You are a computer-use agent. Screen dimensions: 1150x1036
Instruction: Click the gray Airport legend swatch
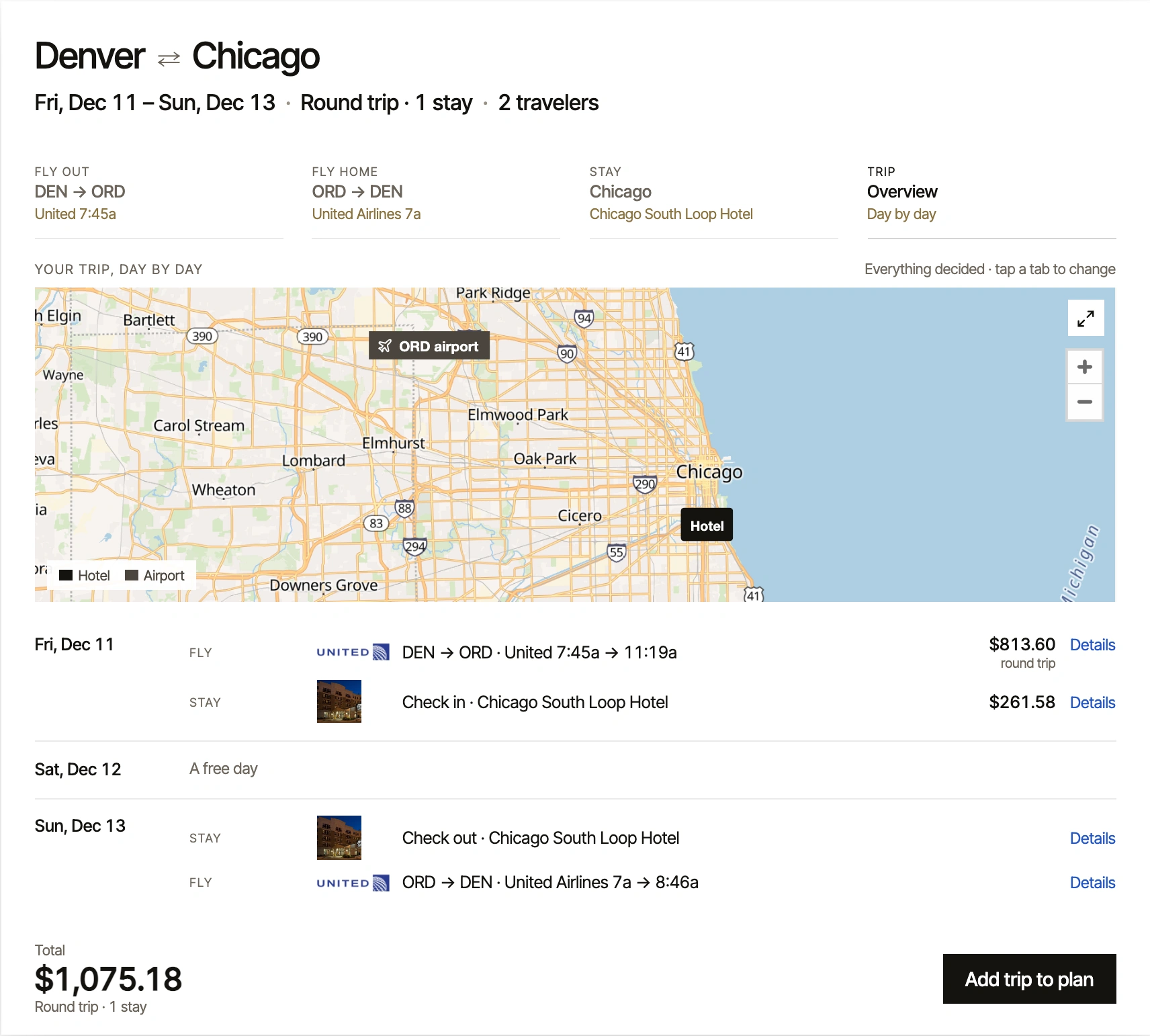(132, 575)
